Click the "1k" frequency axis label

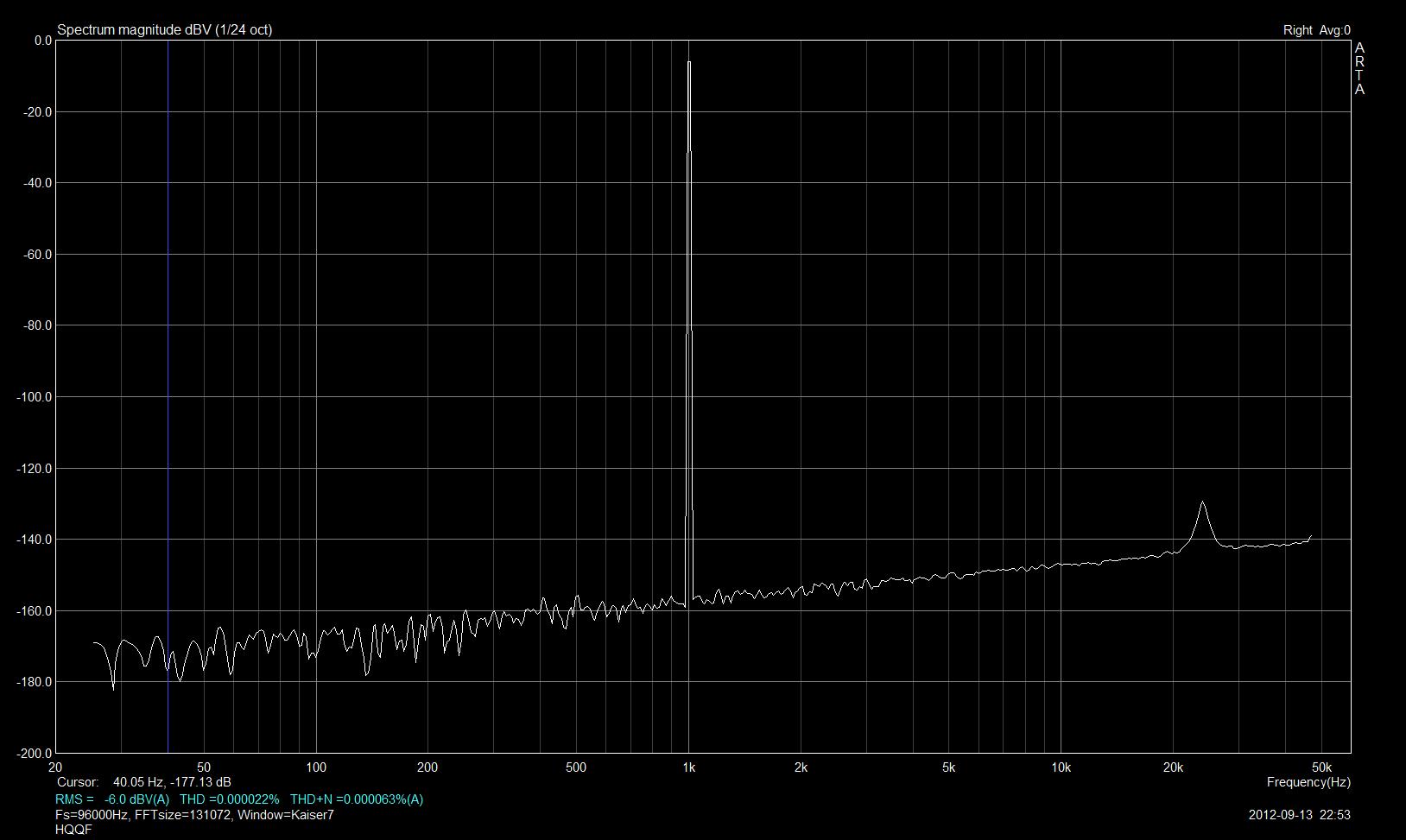(688, 767)
